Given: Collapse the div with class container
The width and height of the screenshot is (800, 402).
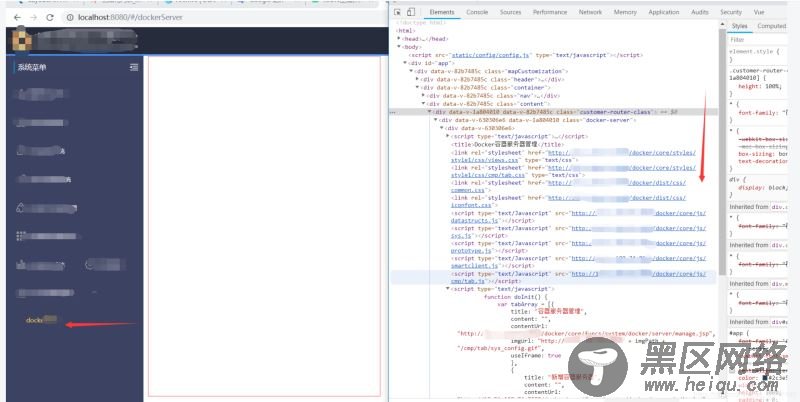Looking at the screenshot, I should point(417,88).
